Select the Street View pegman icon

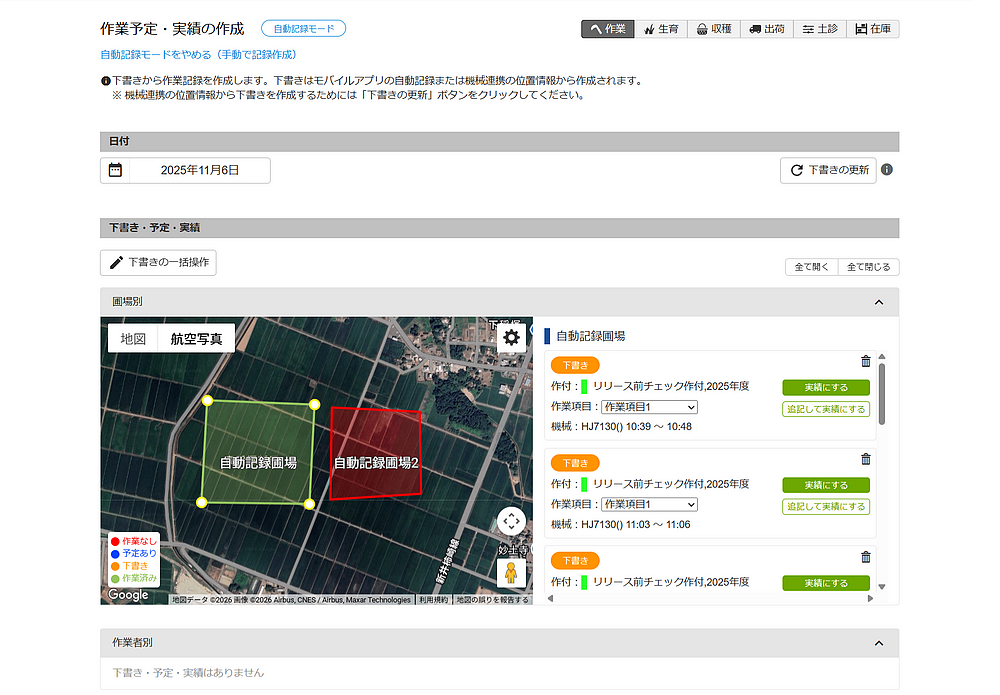coord(511,573)
